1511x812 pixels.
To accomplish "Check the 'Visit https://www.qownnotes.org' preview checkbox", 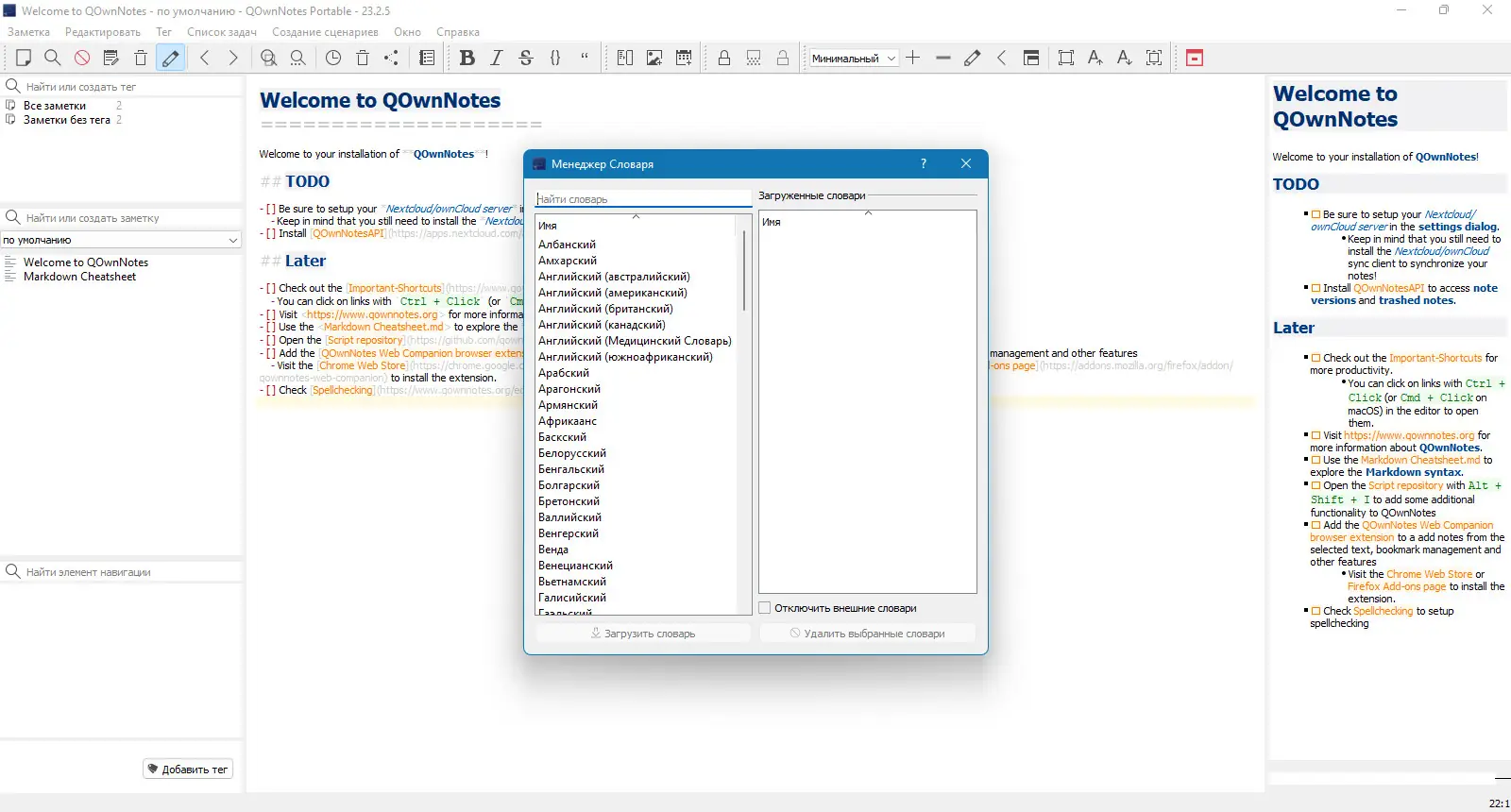I will point(1316,435).
